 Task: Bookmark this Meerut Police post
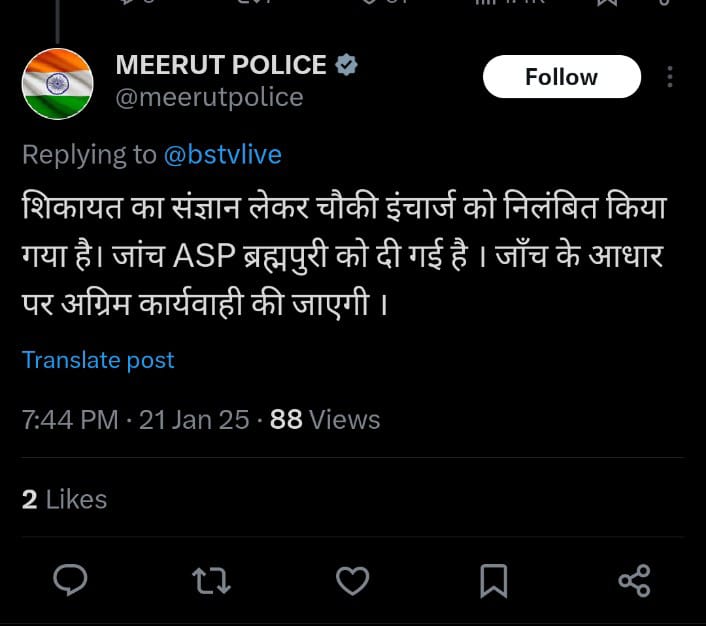(x=494, y=580)
